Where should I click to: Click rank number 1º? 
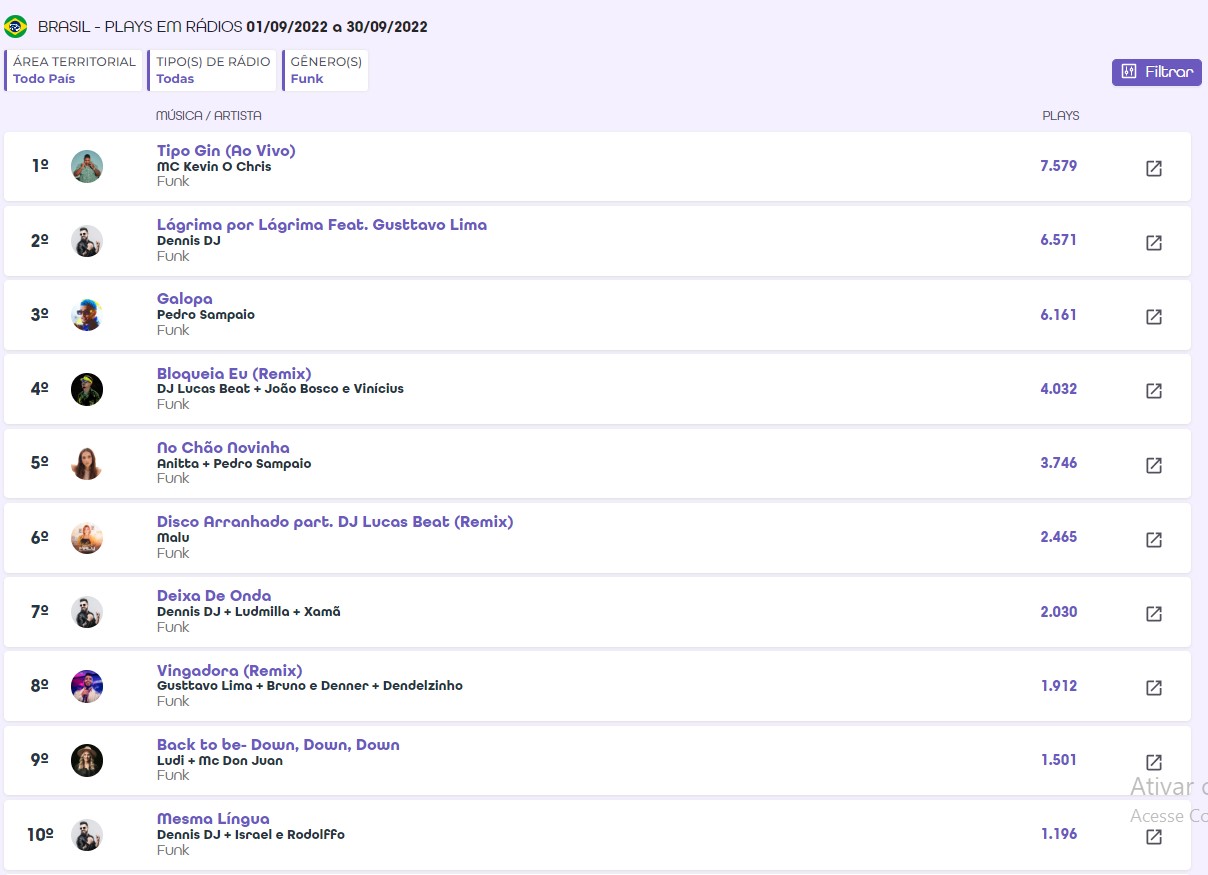[40, 166]
